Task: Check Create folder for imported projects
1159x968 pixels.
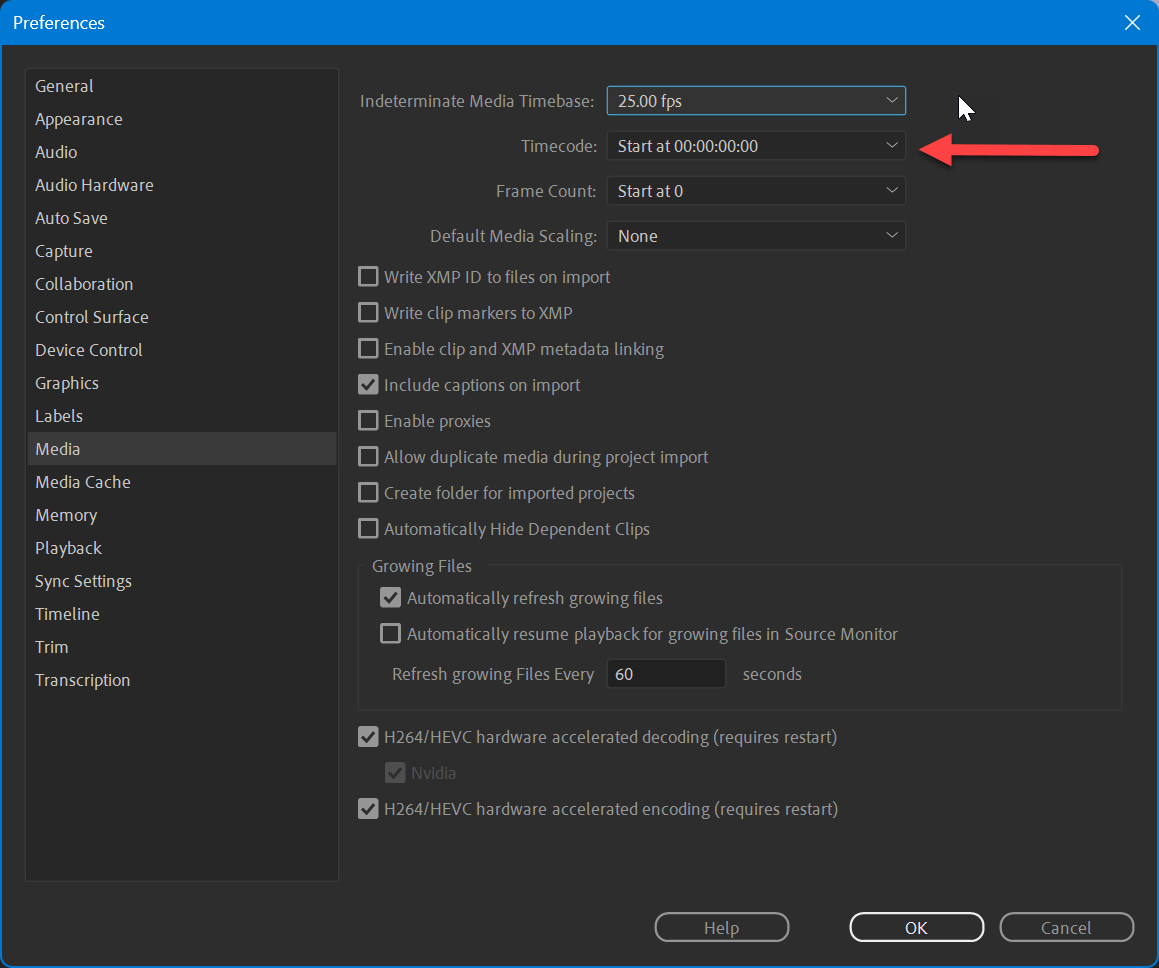Action: click(368, 492)
